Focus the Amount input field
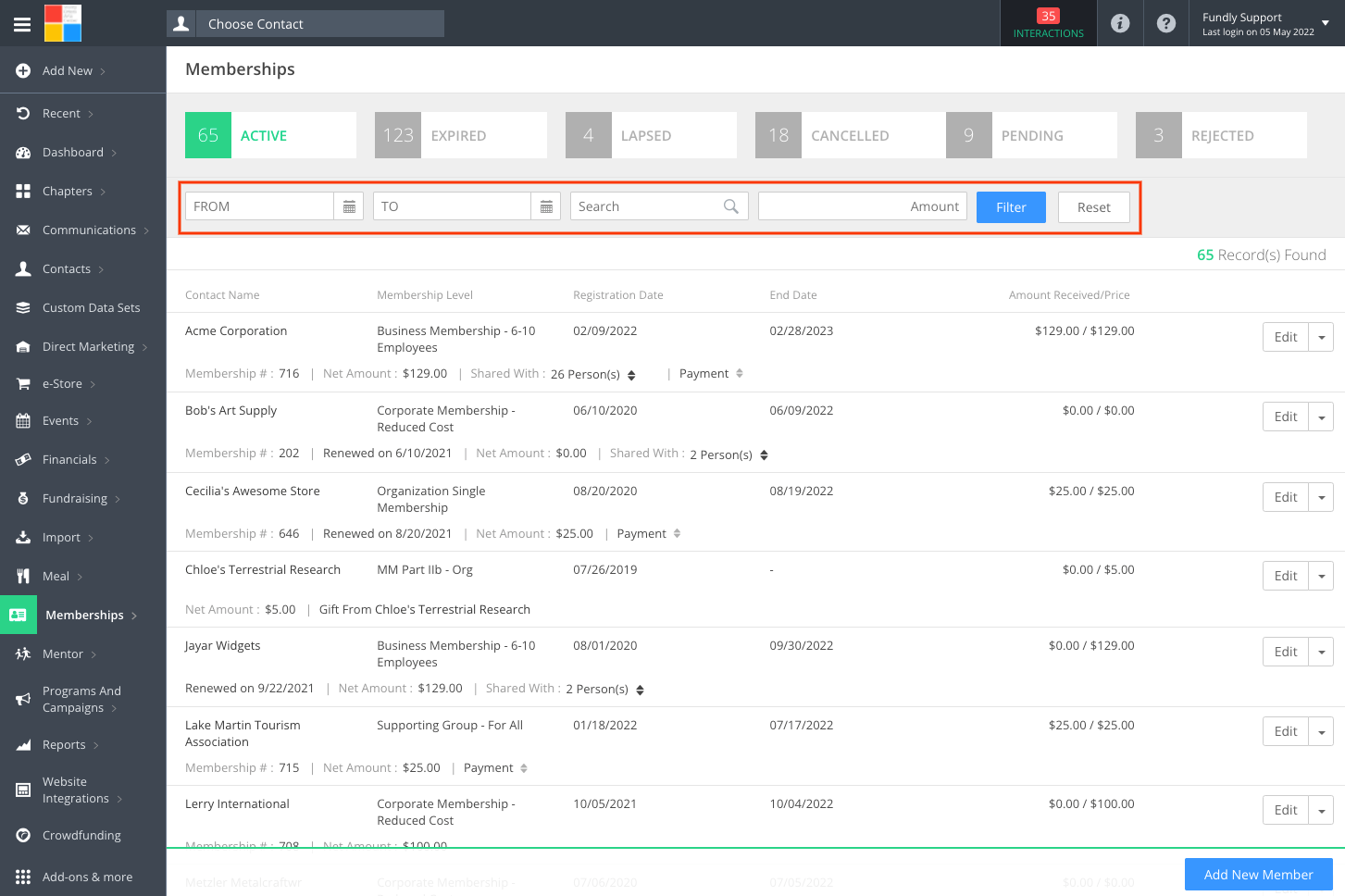 (863, 206)
